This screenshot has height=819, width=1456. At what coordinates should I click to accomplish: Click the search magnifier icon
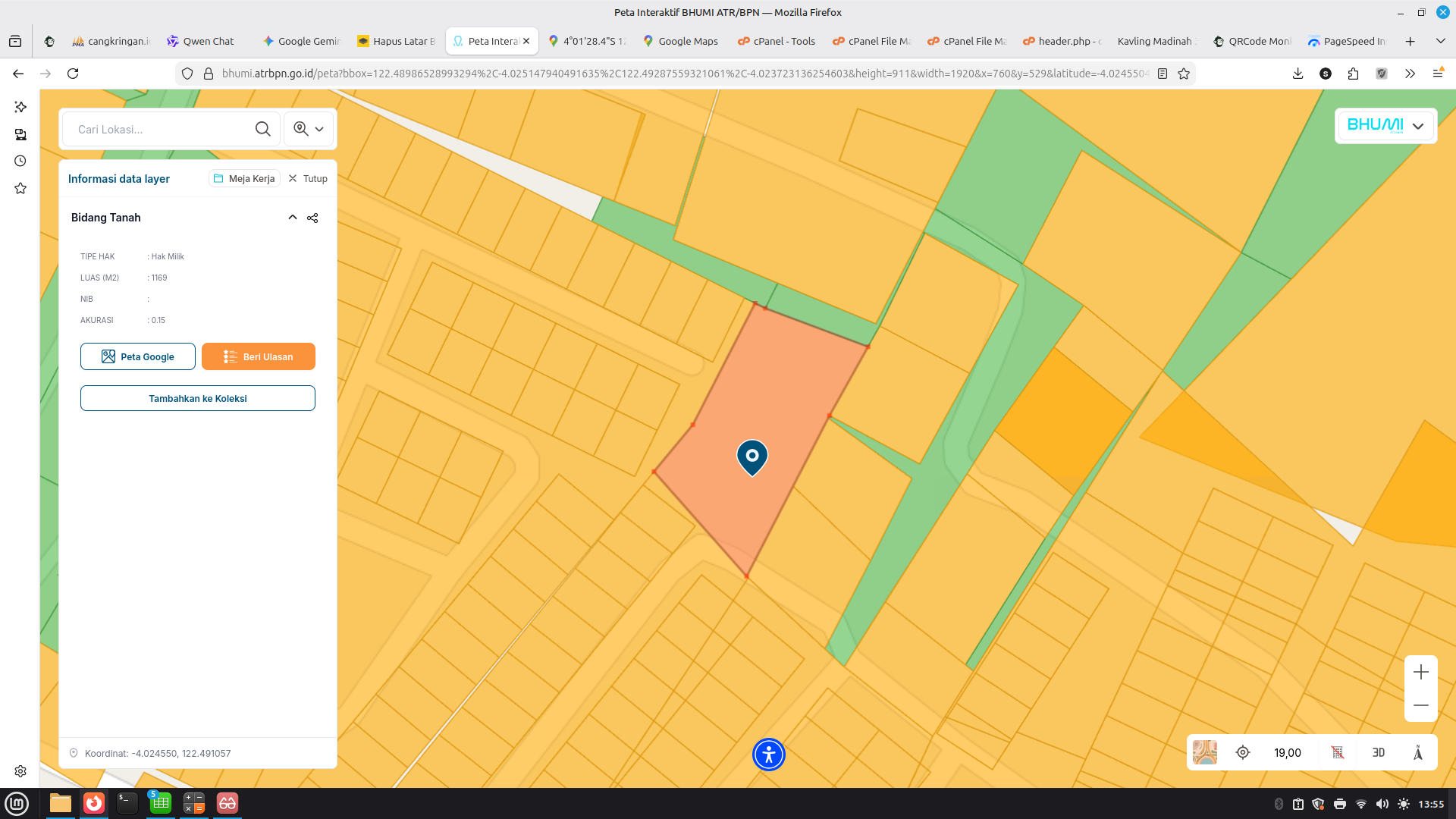[x=262, y=129]
